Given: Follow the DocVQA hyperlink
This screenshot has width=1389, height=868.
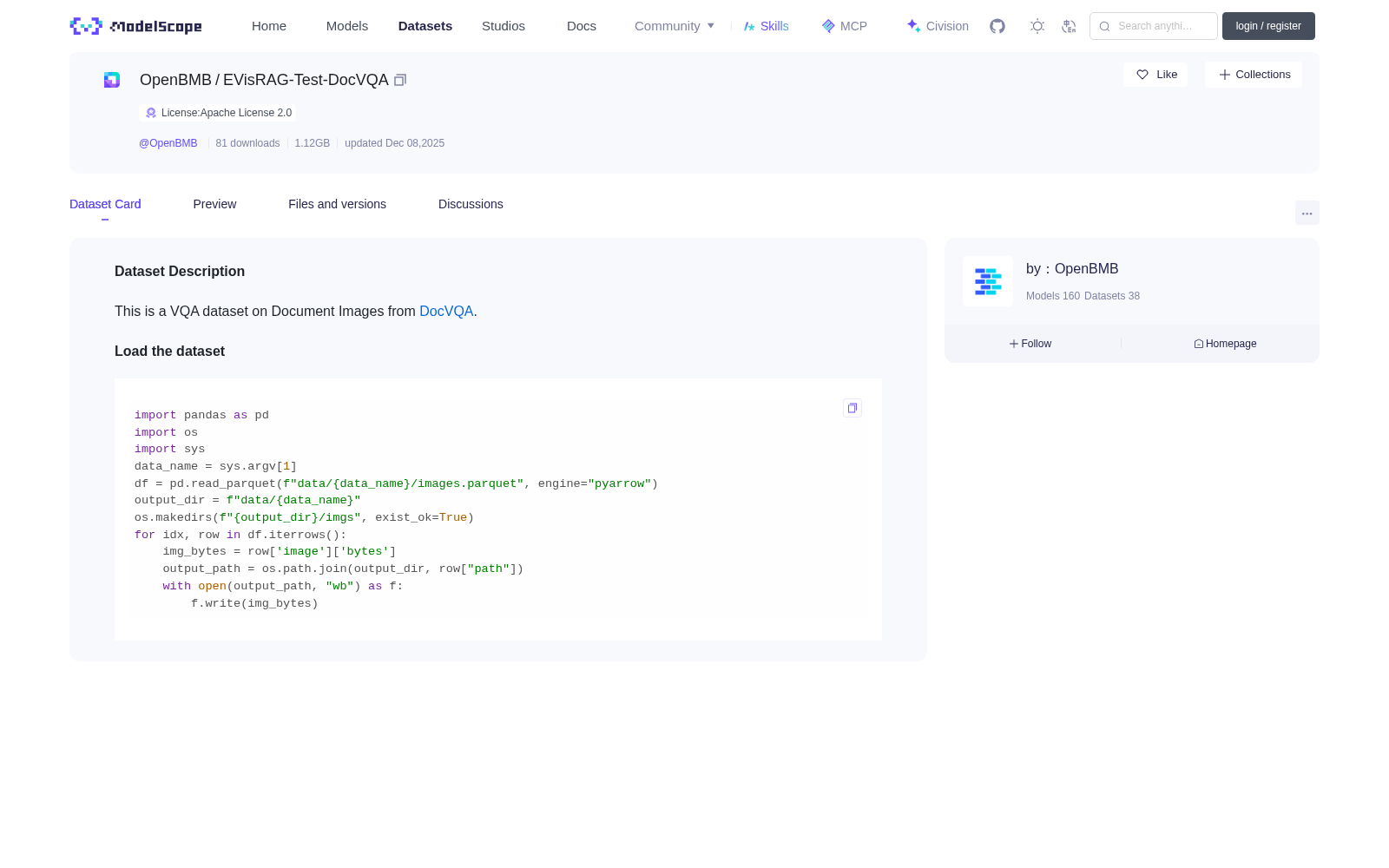Looking at the screenshot, I should coord(446,312).
